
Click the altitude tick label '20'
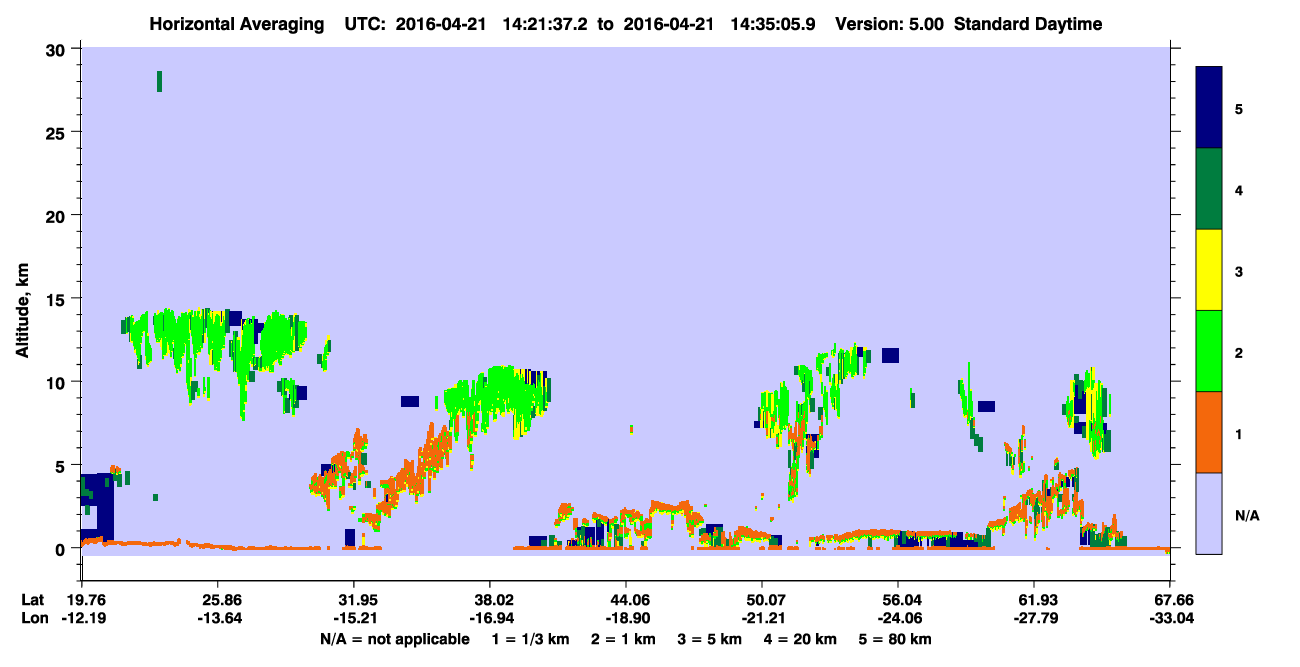click(x=58, y=215)
